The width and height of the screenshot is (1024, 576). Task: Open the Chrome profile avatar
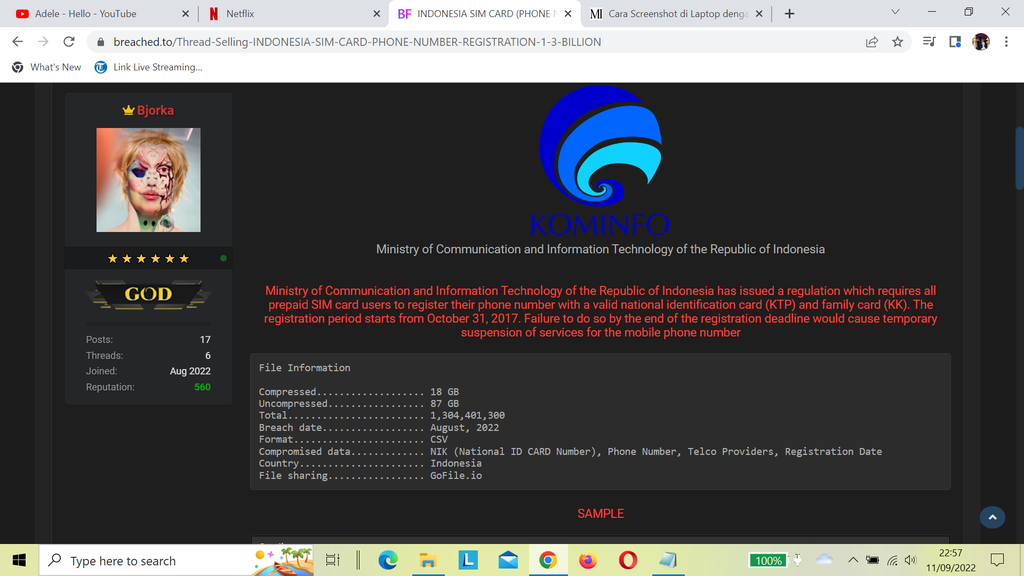coord(981,42)
